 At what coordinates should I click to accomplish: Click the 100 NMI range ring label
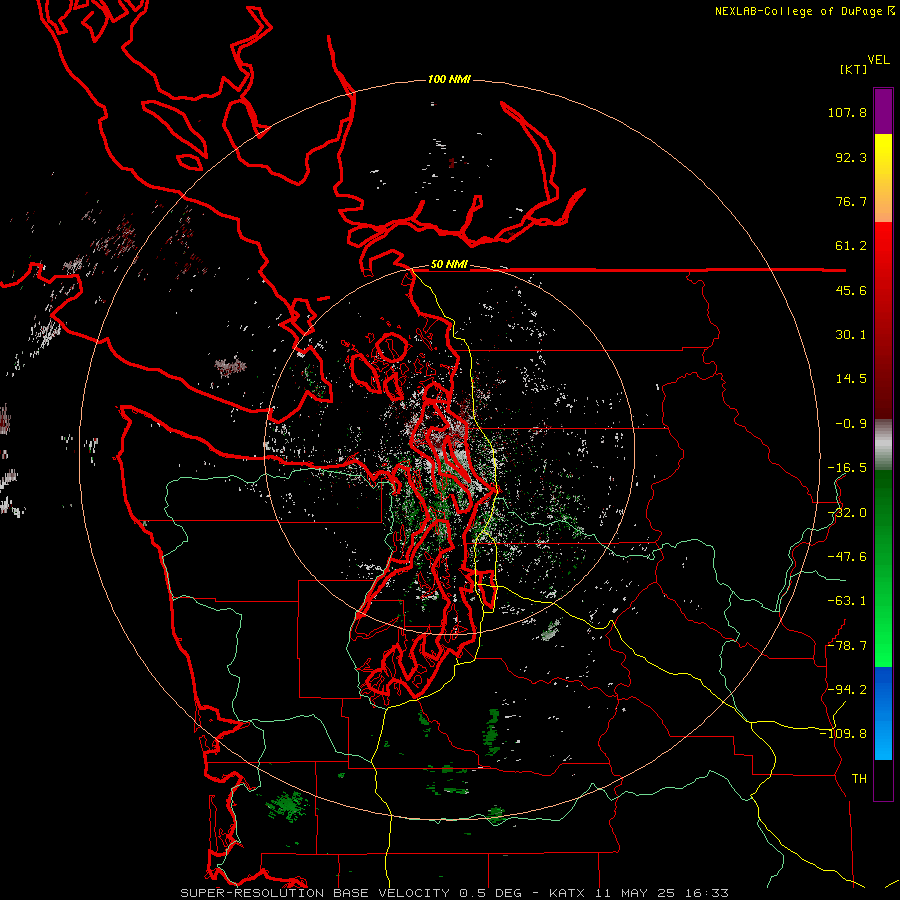pos(449,79)
